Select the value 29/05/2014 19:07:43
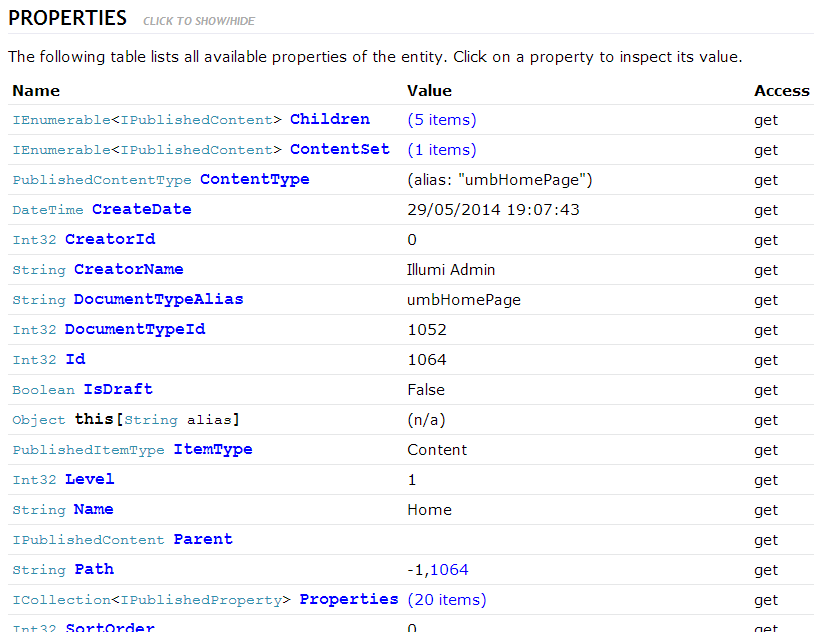This screenshot has width=822, height=632. click(493, 210)
